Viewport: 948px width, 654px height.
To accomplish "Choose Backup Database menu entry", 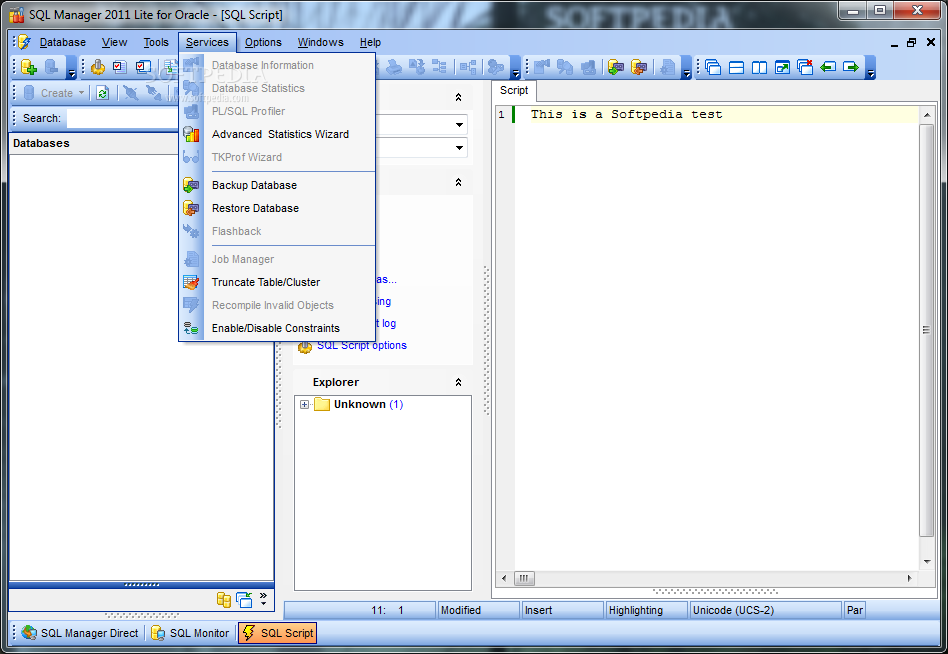I will pos(278,185).
